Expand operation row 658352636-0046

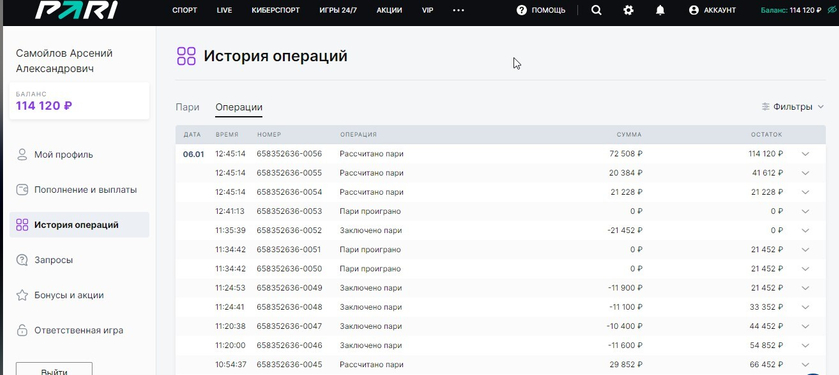805,346
